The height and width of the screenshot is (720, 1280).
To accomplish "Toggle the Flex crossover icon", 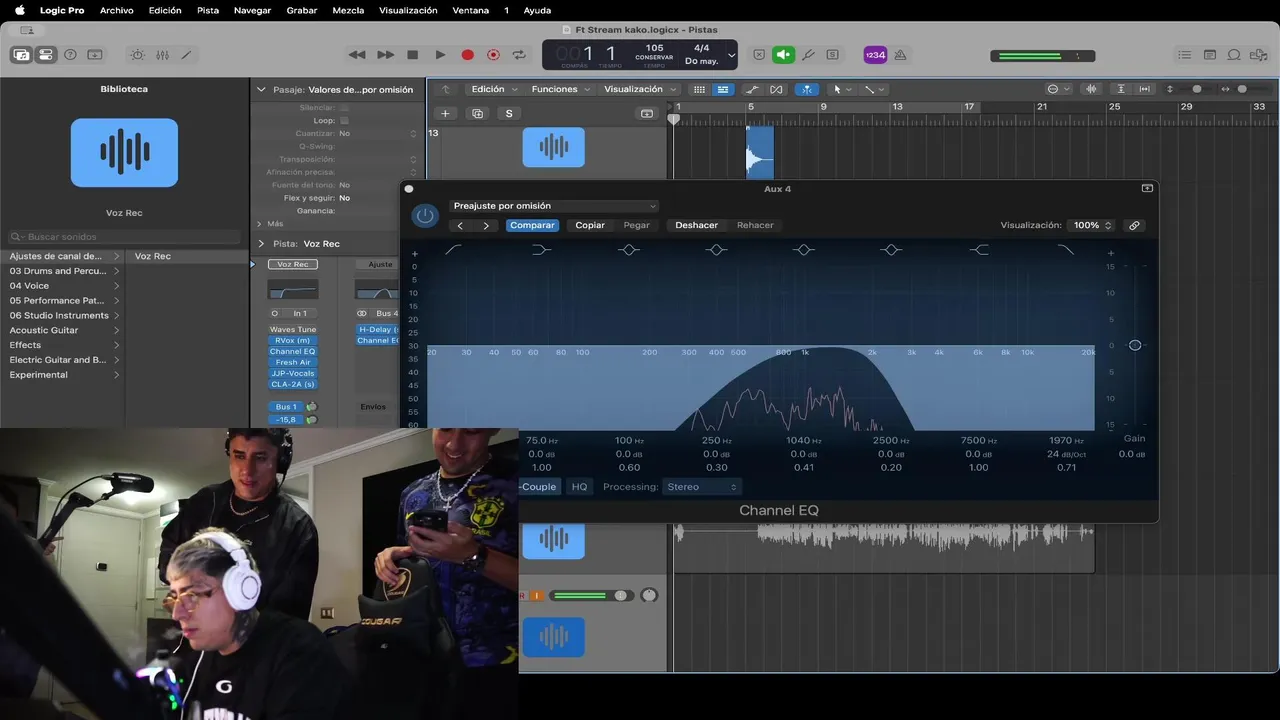I will 777,89.
